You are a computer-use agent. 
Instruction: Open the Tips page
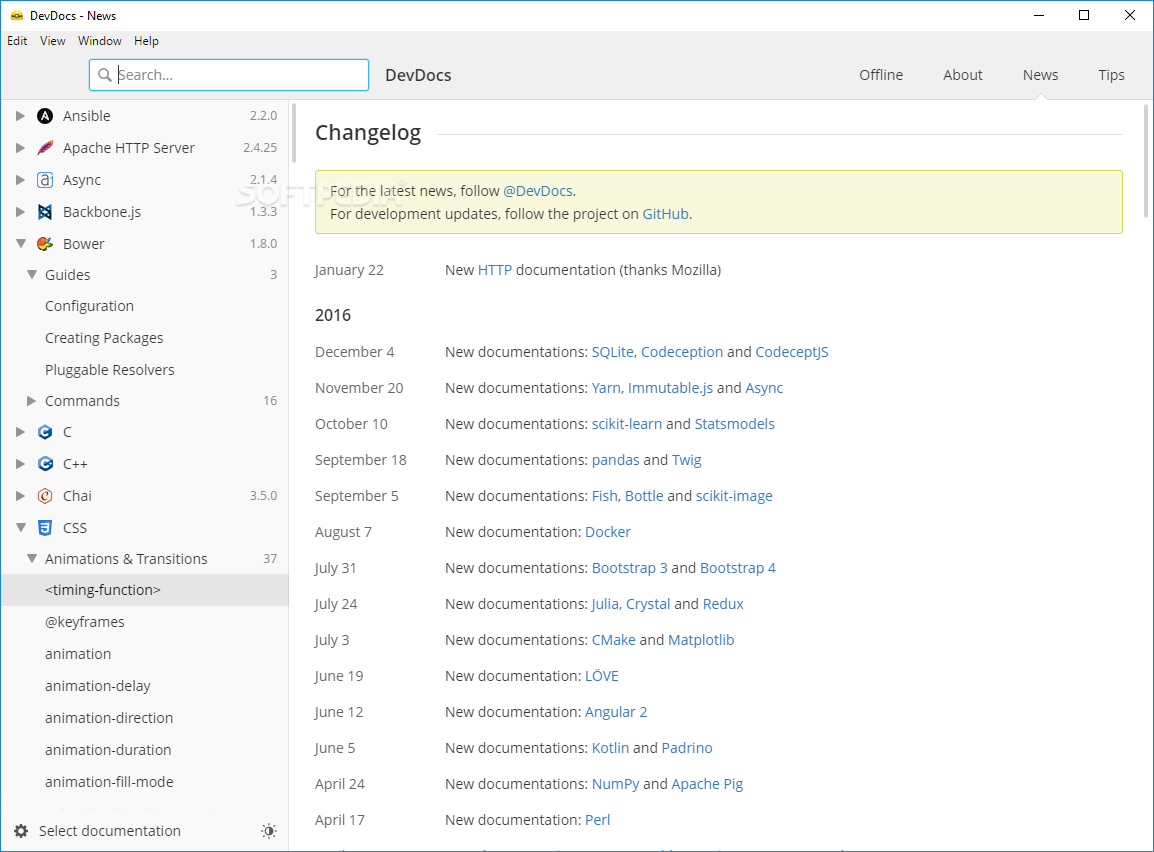(1111, 75)
